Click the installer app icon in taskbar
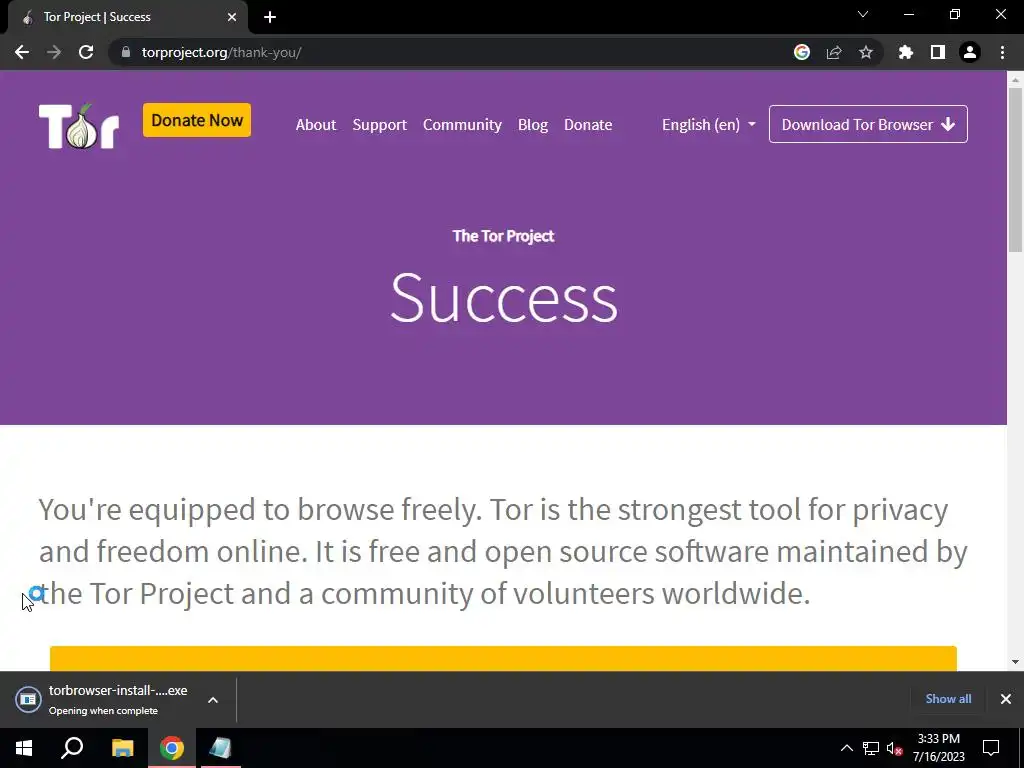The width and height of the screenshot is (1024, 768). point(221,748)
